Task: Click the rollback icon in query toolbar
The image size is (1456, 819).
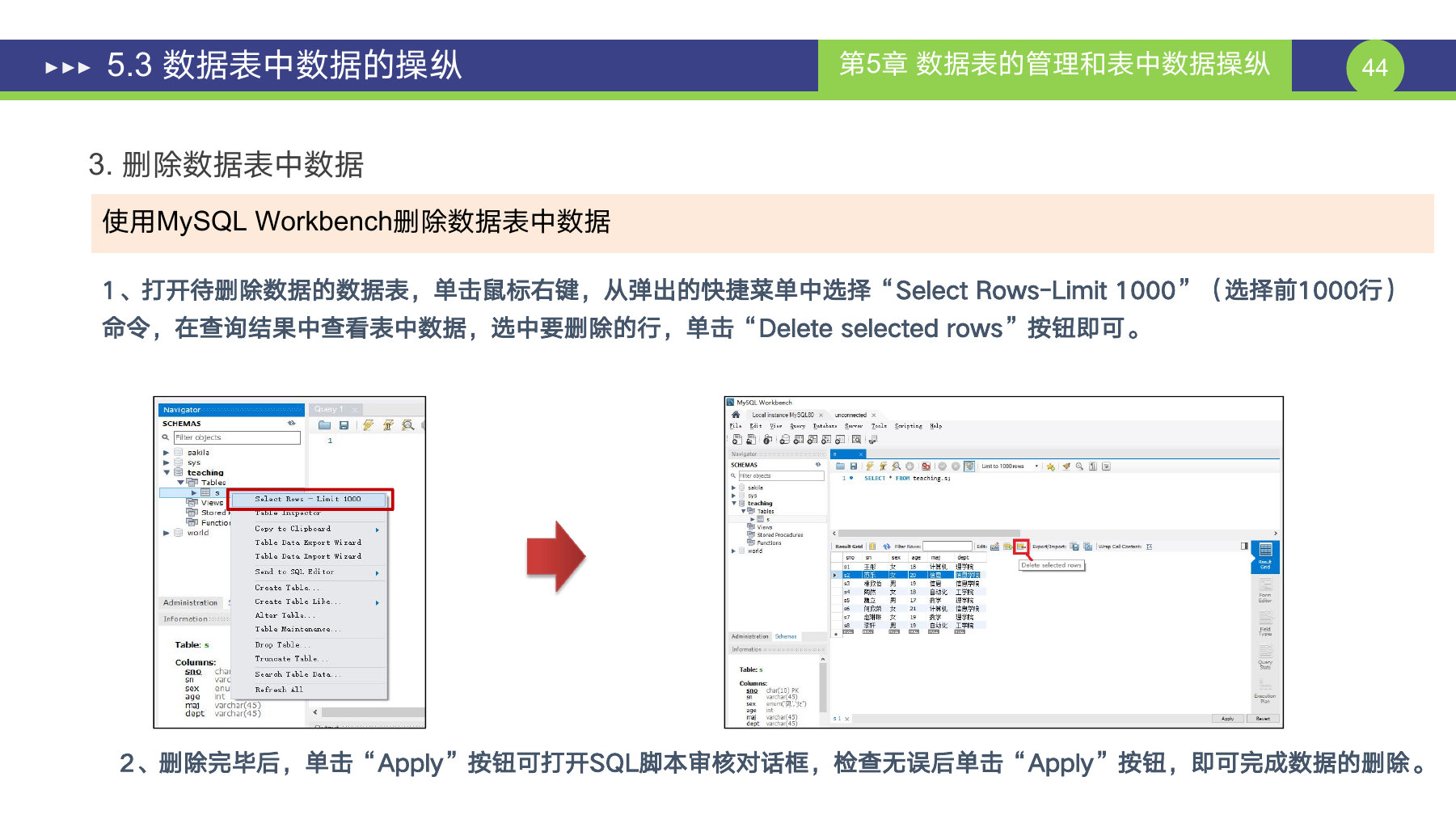Action: tap(956, 466)
